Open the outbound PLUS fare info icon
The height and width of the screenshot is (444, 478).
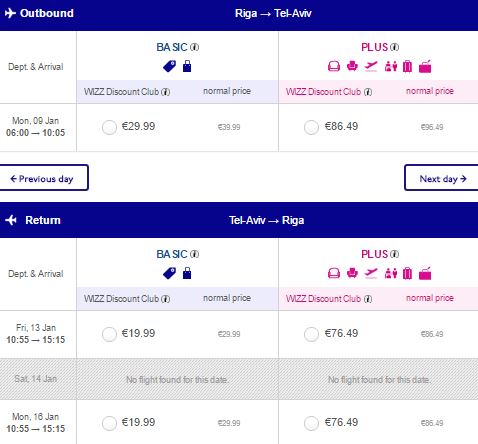click(x=395, y=47)
